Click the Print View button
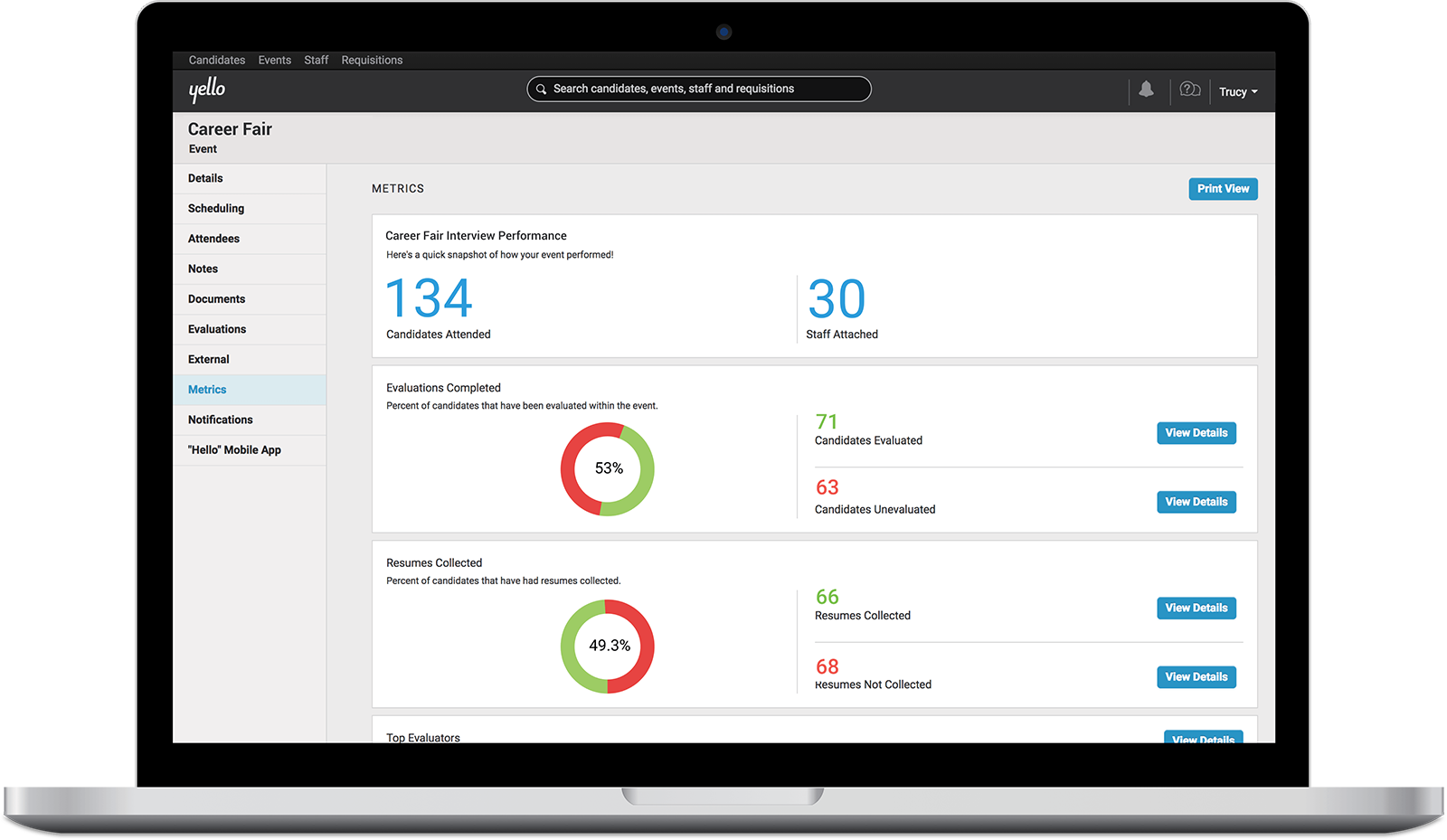This screenshot has width=1447, height=840. coord(1223,189)
